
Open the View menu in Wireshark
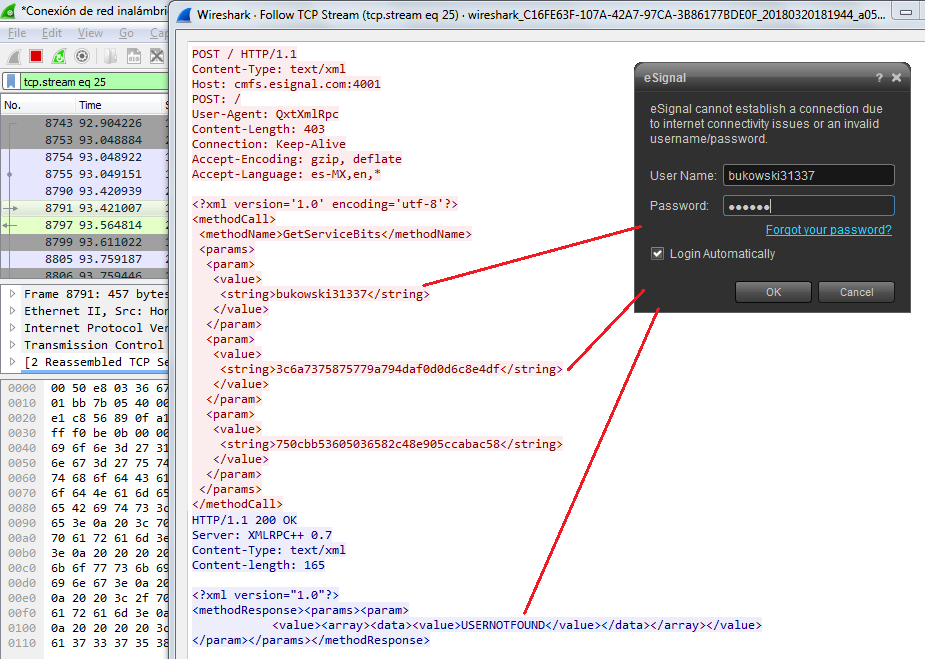[90, 33]
